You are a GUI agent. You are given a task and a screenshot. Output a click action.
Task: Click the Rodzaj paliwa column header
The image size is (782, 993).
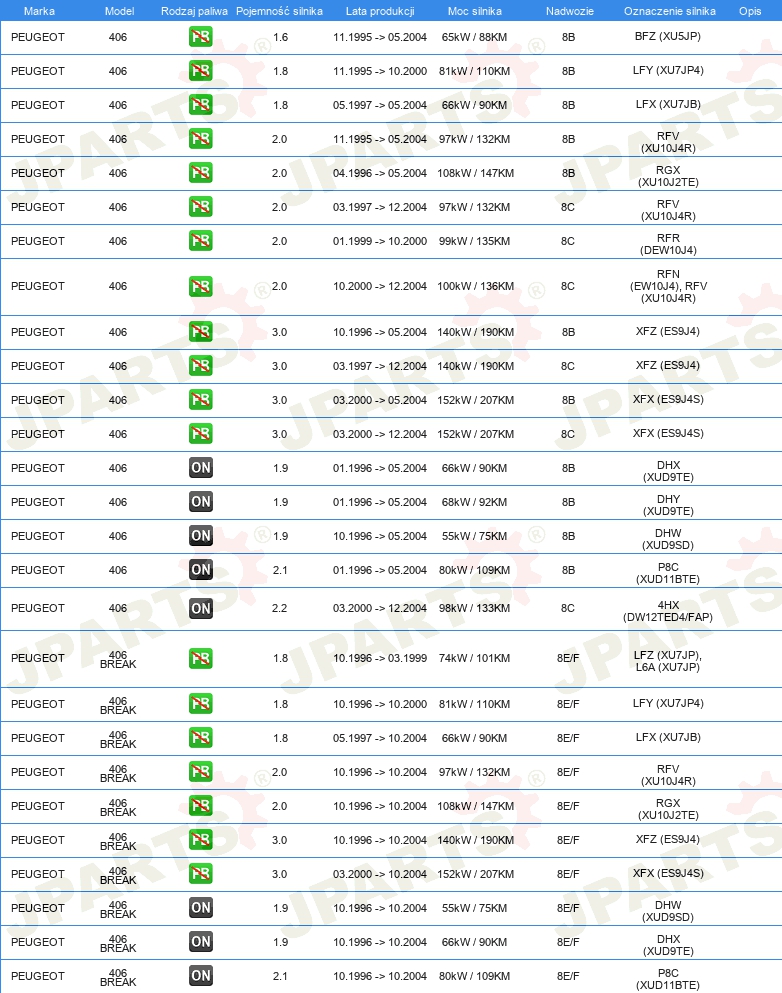click(x=194, y=11)
